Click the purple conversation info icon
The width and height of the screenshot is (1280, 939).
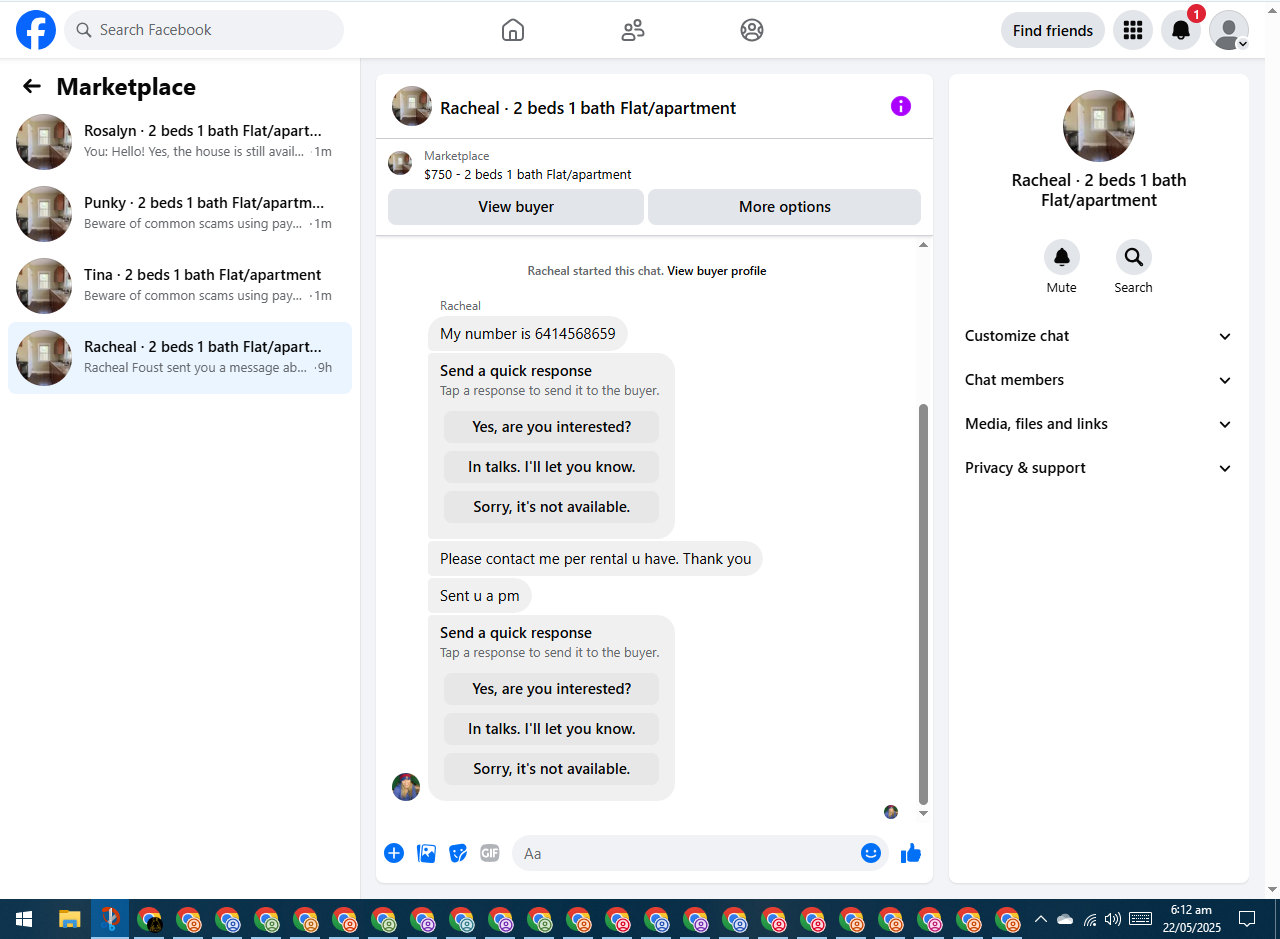click(901, 106)
